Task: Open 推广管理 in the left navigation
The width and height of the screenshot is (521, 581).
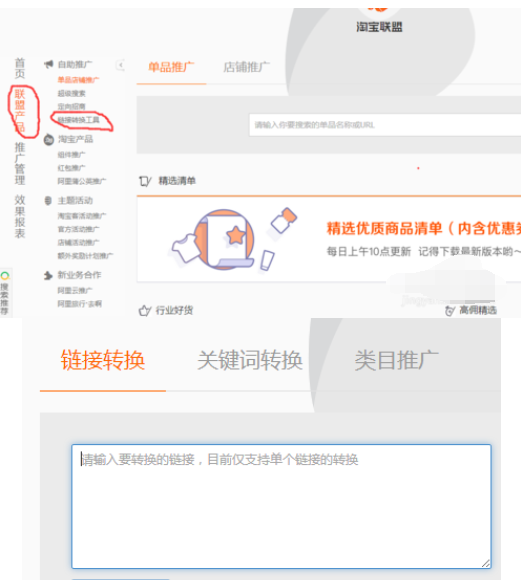Action: (x=20, y=164)
